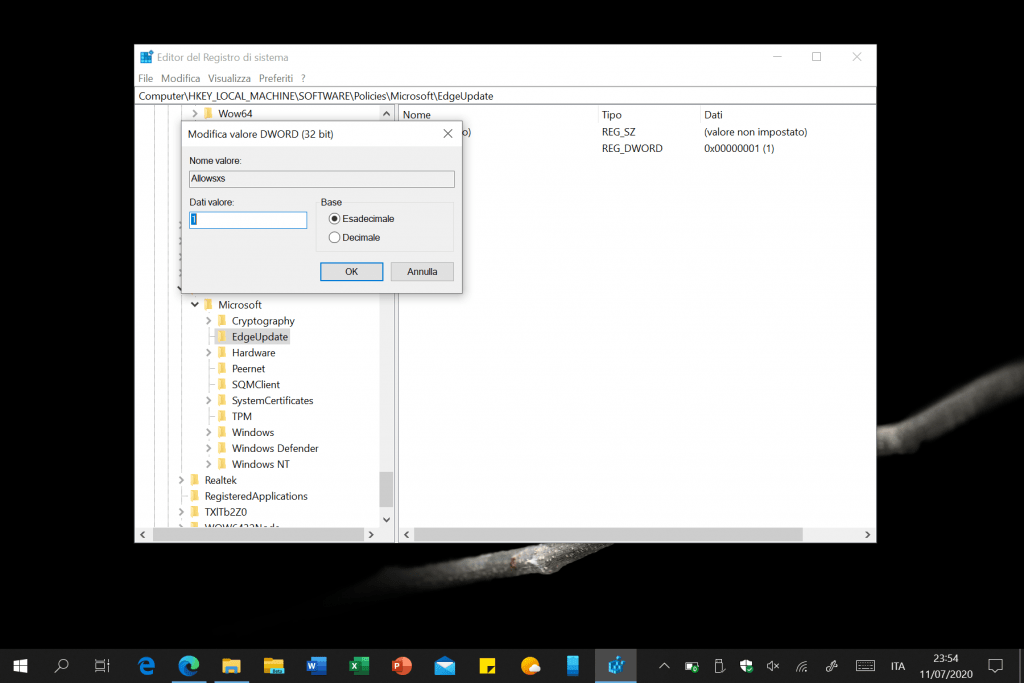Click OK to confirm DWORD value

coord(351,272)
